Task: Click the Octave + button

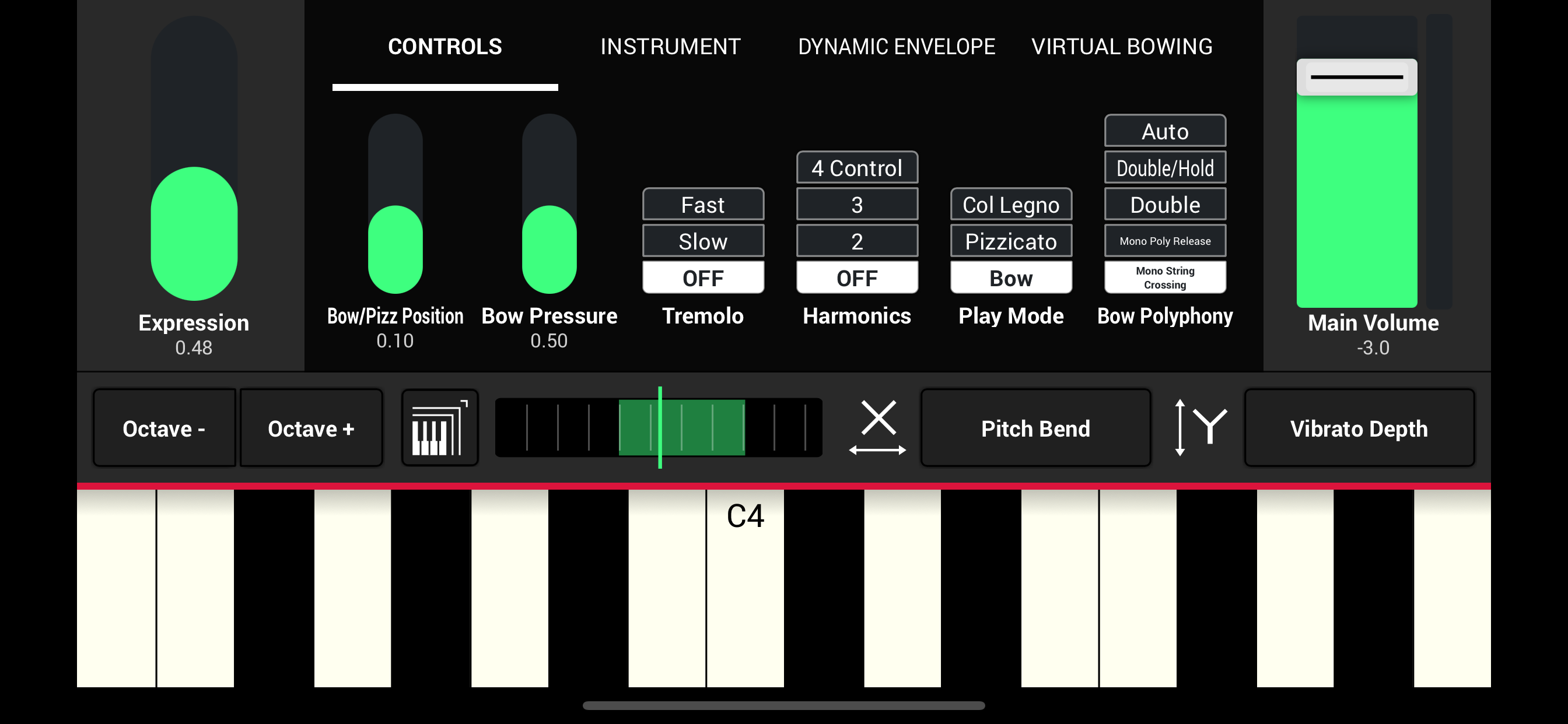Action: pyautogui.click(x=311, y=428)
